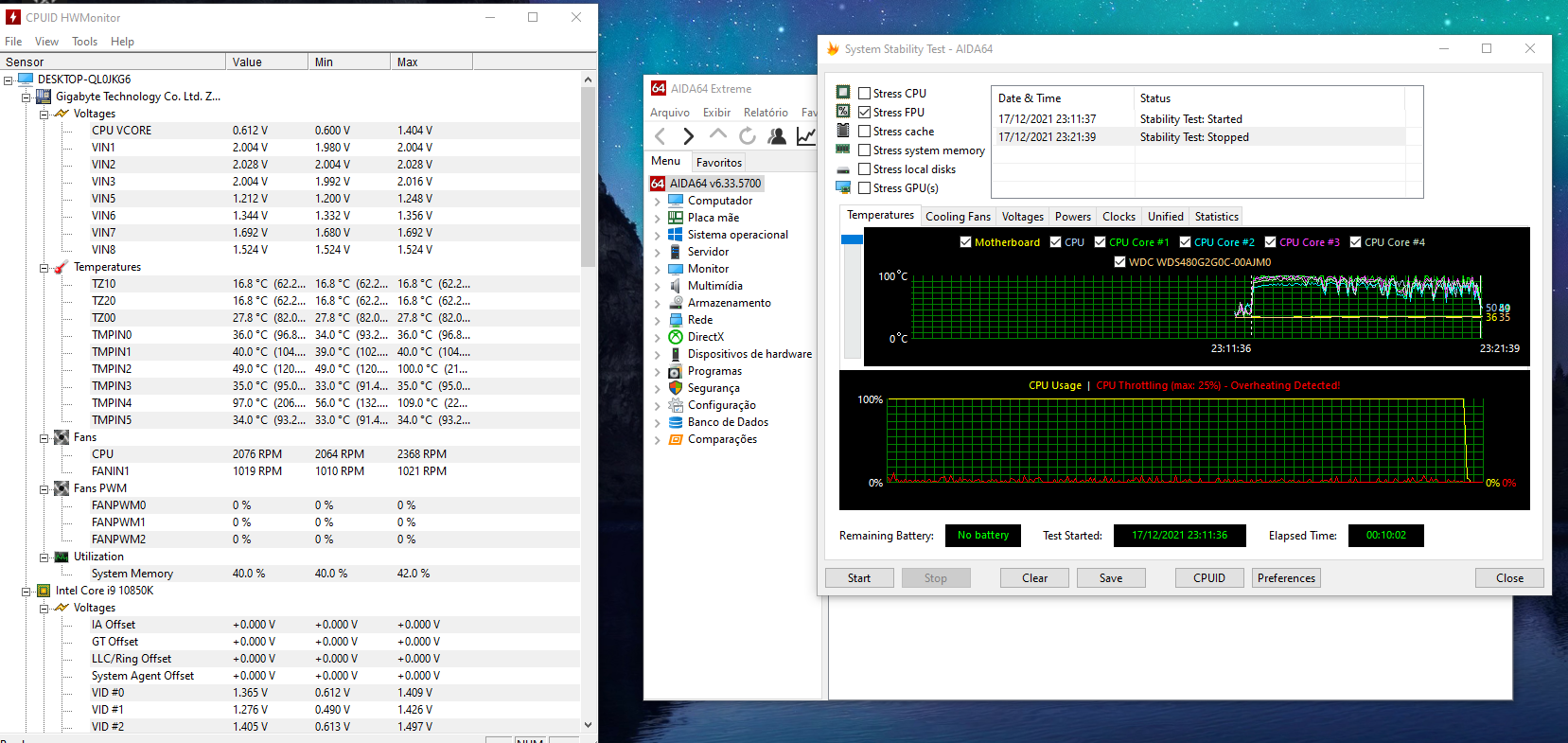This screenshot has height=743, width=1568.
Task: Collapse the Gigabyte Technology board node
Action: pos(26,97)
